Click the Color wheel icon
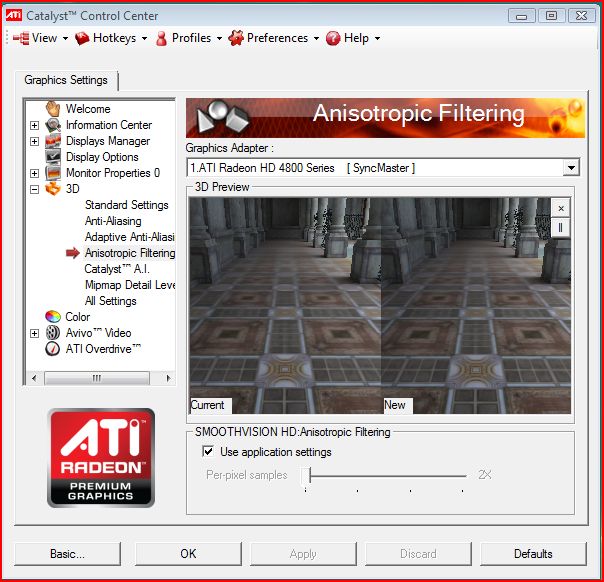This screenshot has width=604, height=582. coord(53,317)
